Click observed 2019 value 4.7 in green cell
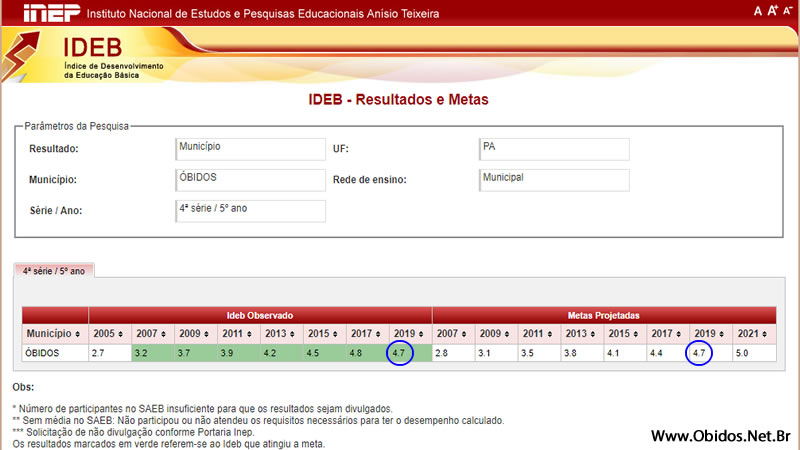The height and width of the screenshot is (450, 800). pos(399,353)
